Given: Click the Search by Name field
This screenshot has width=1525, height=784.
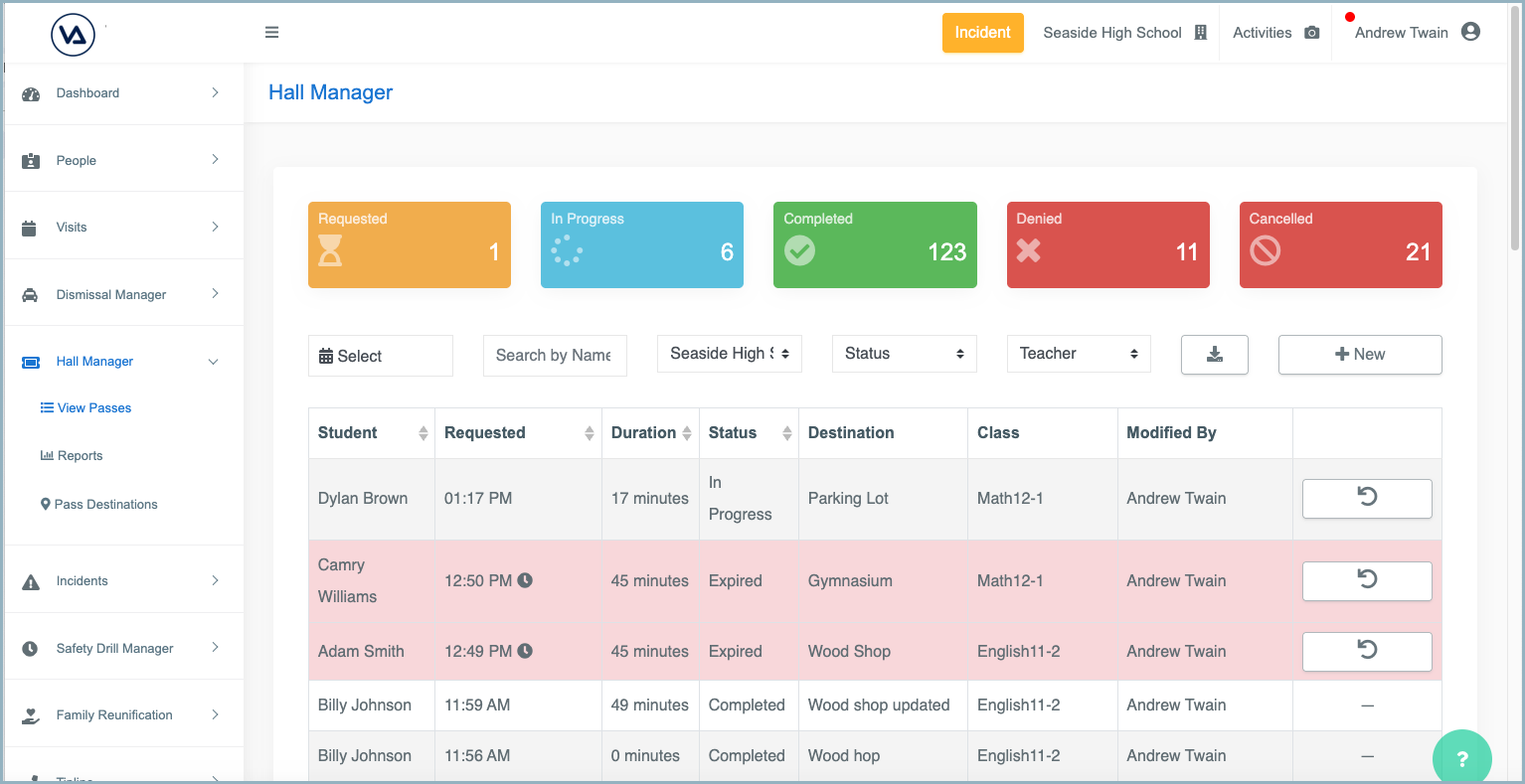Looking at the screenshot, I should [555, 356].
